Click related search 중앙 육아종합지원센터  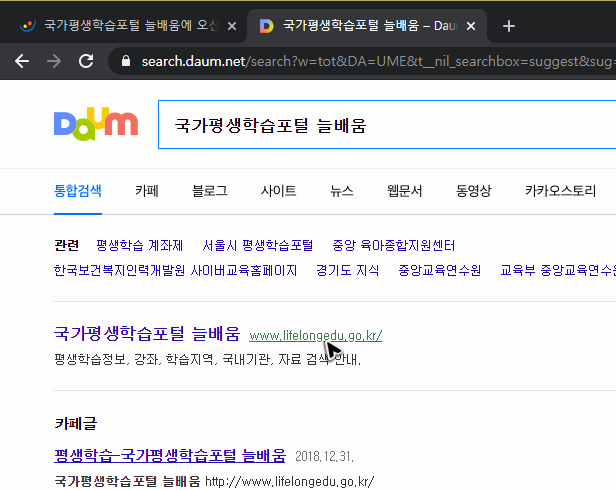pyautogui.click(x=394, y=246)
